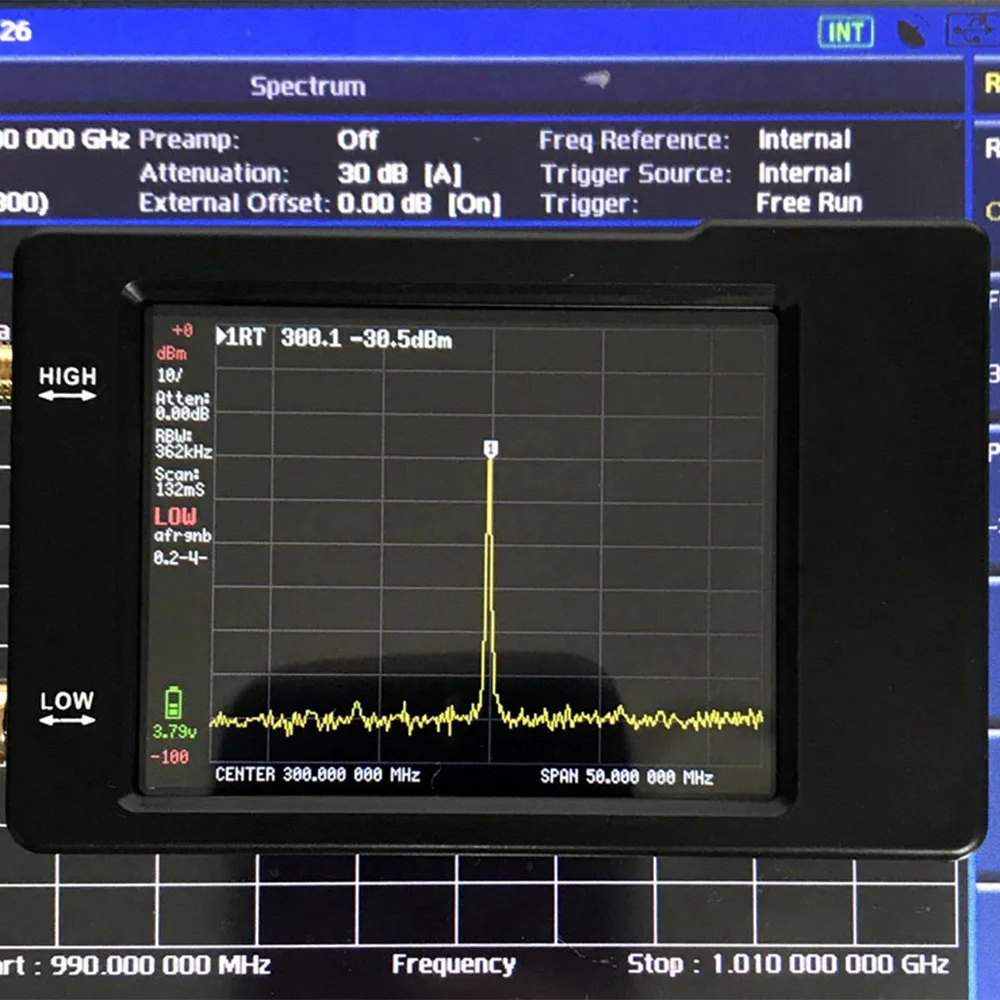
Task: Click the INT indicator icon at top
Action: click(x=846, y=32)
